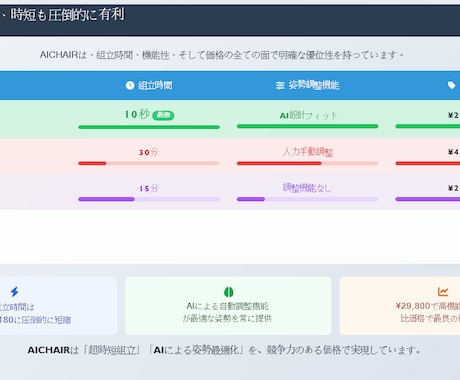Viewport: 460px width, 380px height.
Task: Click the 10秒 value in green row
Action: pyautogui.click(x=137, y=114)
